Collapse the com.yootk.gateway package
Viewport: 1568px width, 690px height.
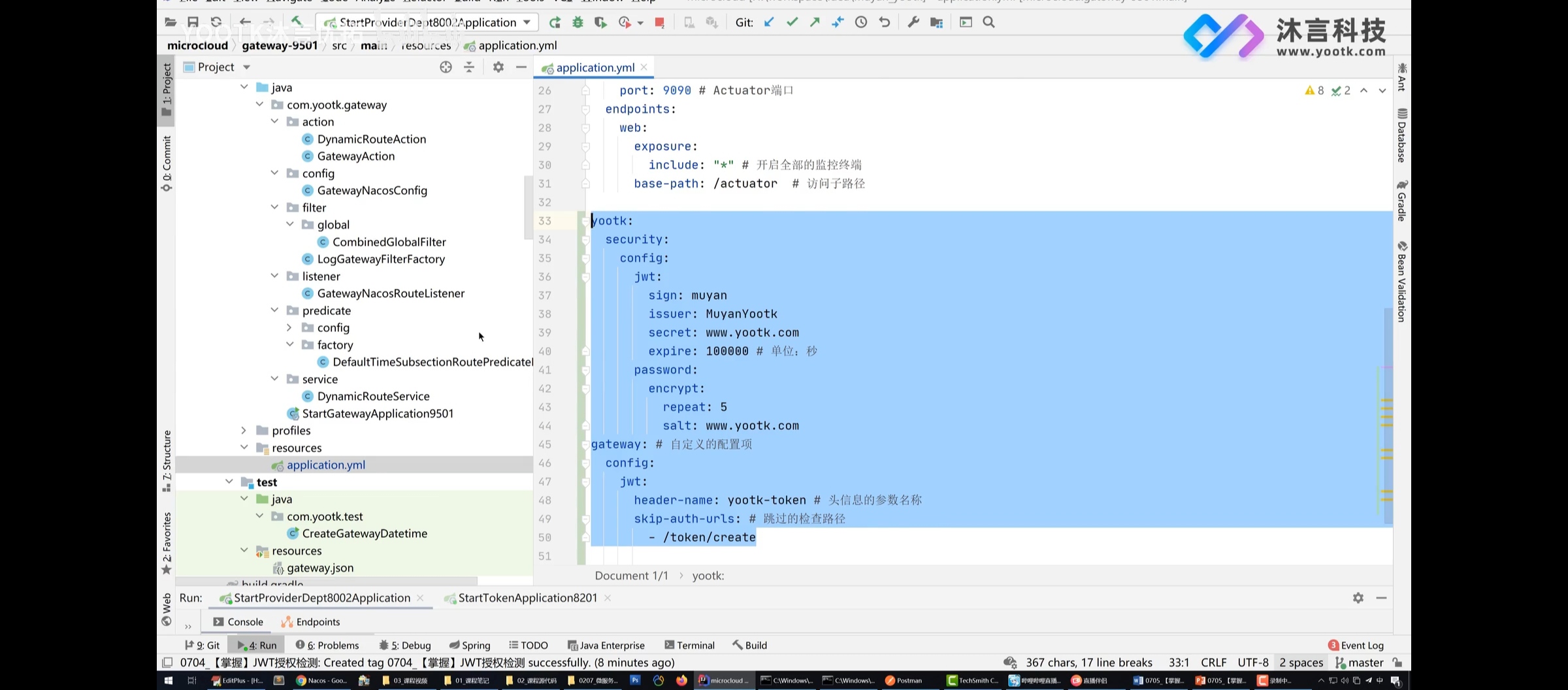[x=259, y=105]
